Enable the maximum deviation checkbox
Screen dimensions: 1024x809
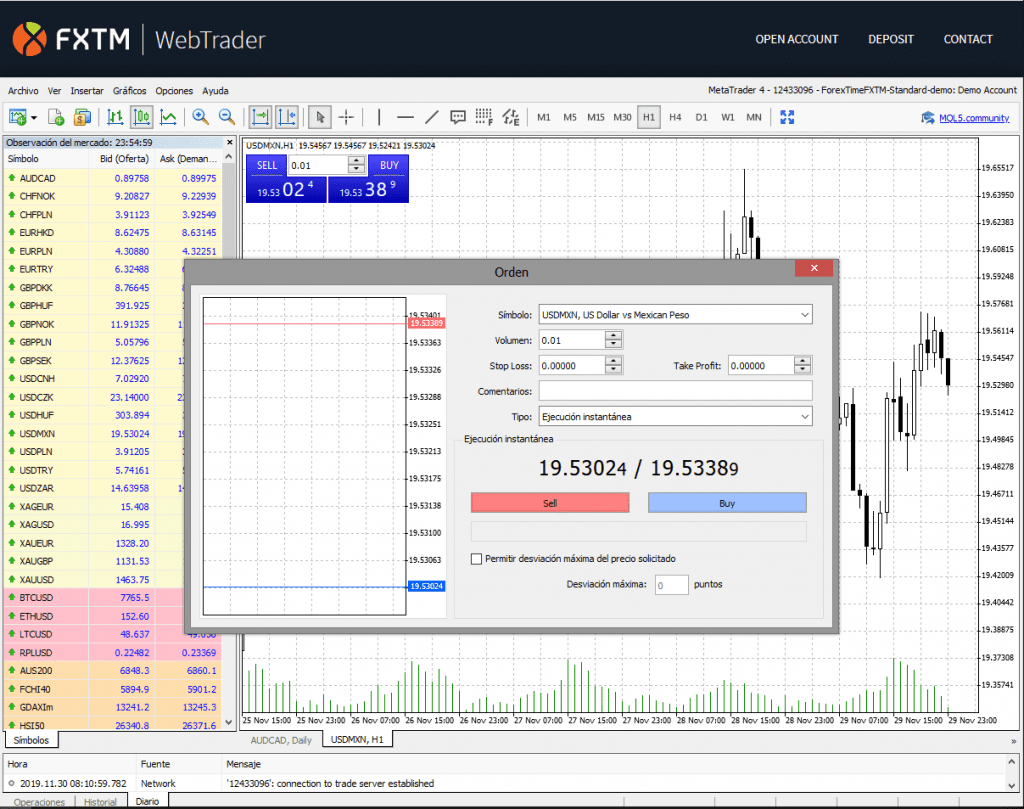click(x=476, y=559)
